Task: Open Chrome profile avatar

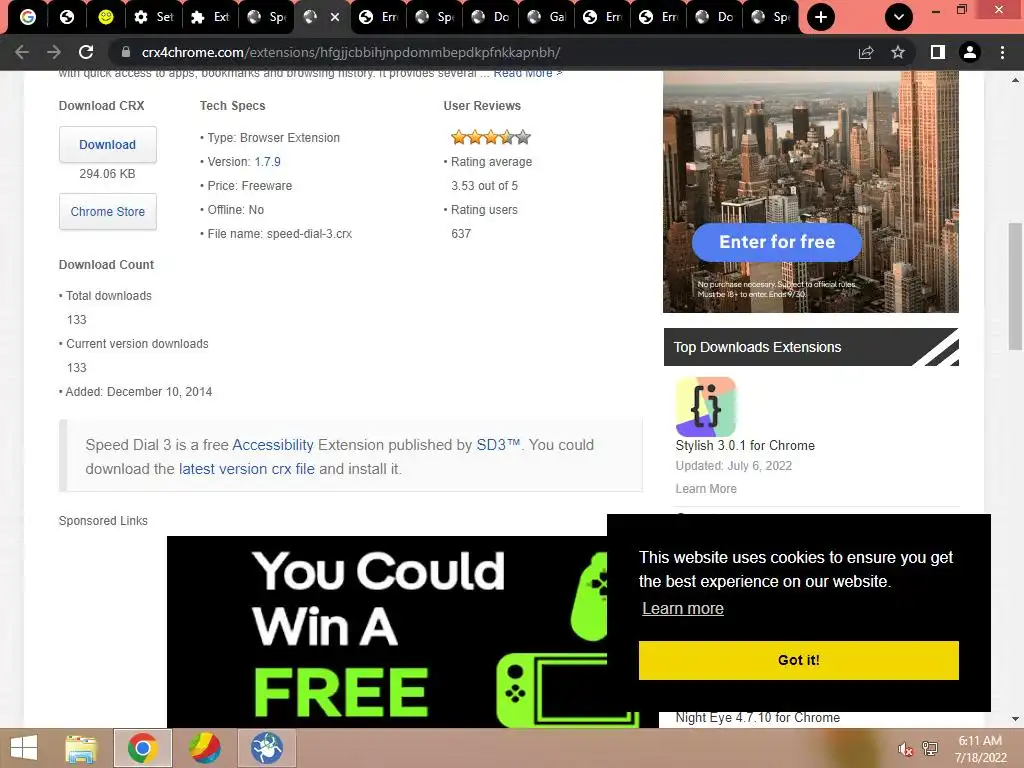Action: pyautogui.click(x=970, y=52)
